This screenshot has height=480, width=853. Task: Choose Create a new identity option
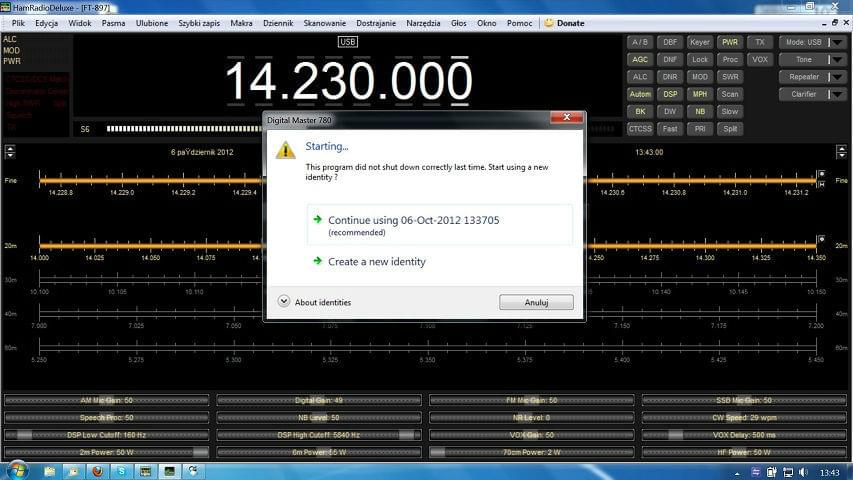[376, 262]
